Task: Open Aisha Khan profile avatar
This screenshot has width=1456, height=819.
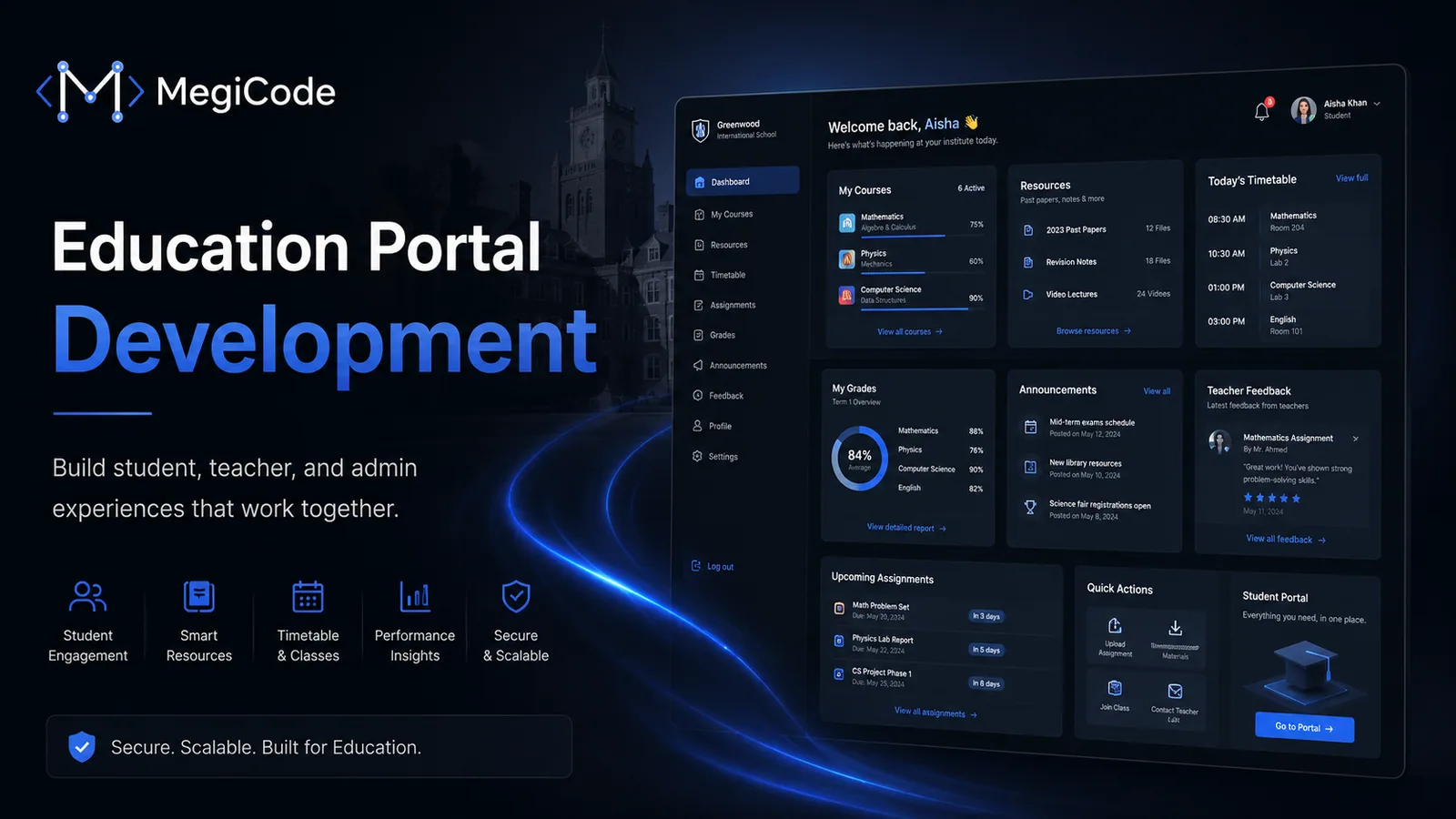Action: (1303, 110)
